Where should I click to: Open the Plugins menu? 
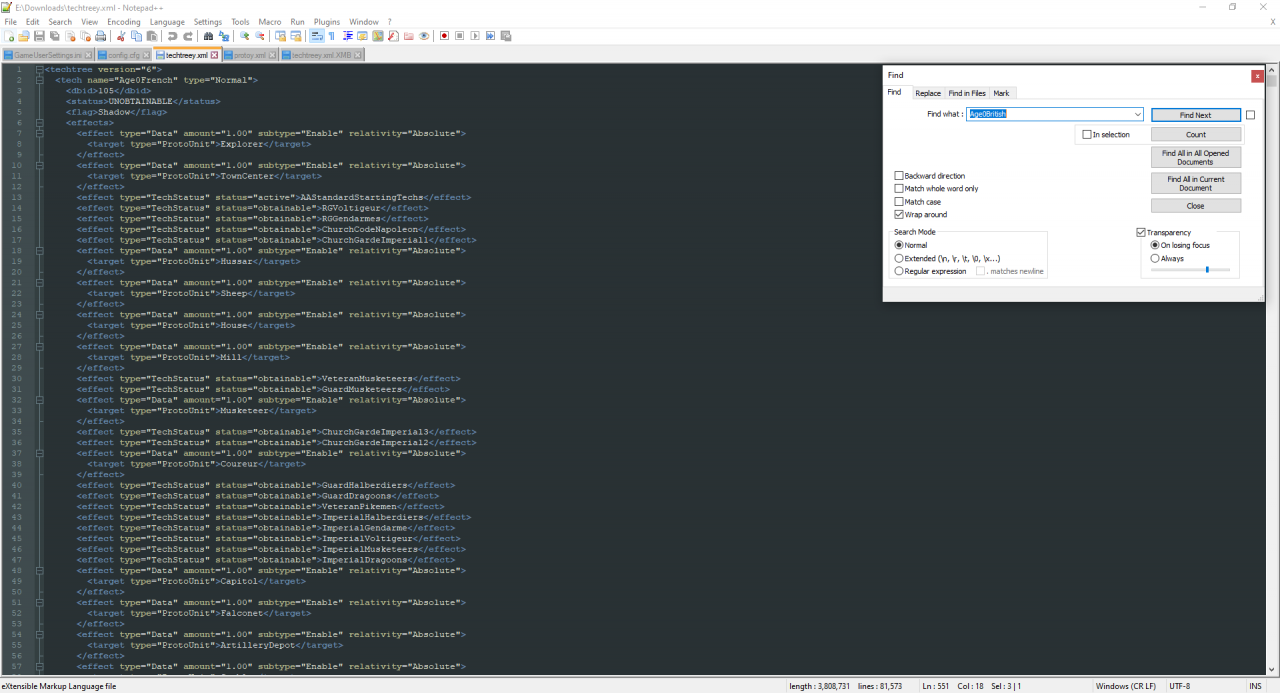(326, 21)
